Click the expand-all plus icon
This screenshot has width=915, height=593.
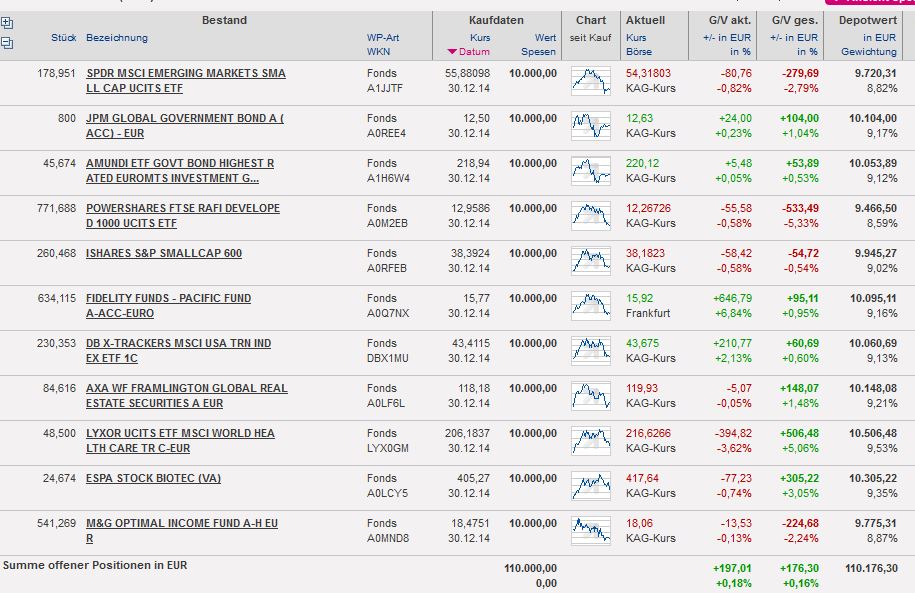coord(7,23)
